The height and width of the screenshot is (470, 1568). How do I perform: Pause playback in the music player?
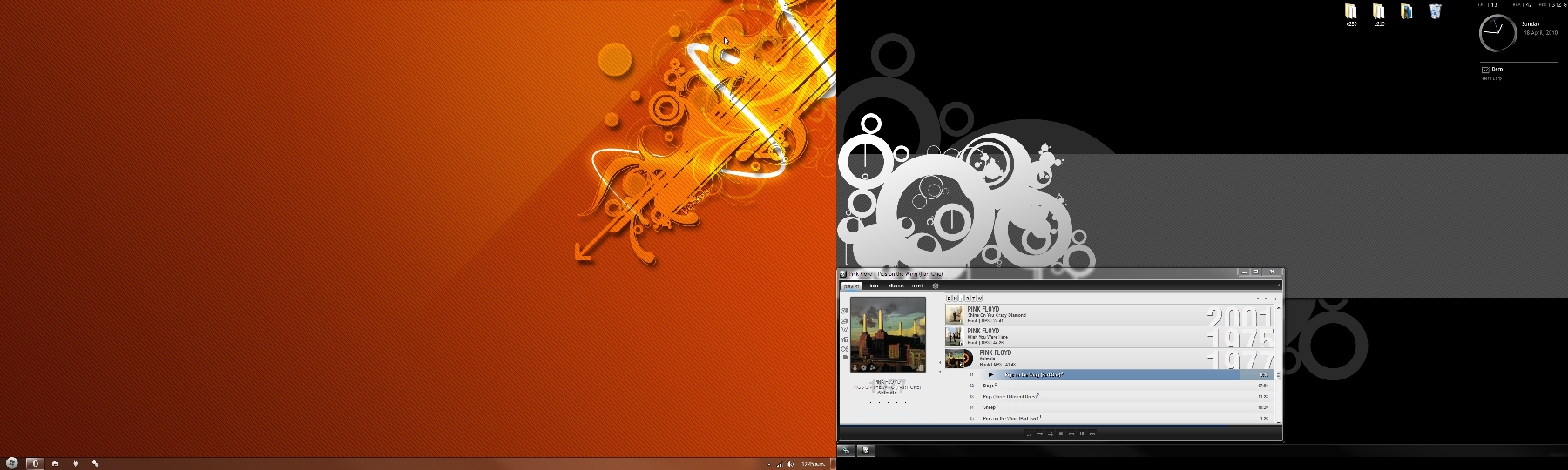1082,433
